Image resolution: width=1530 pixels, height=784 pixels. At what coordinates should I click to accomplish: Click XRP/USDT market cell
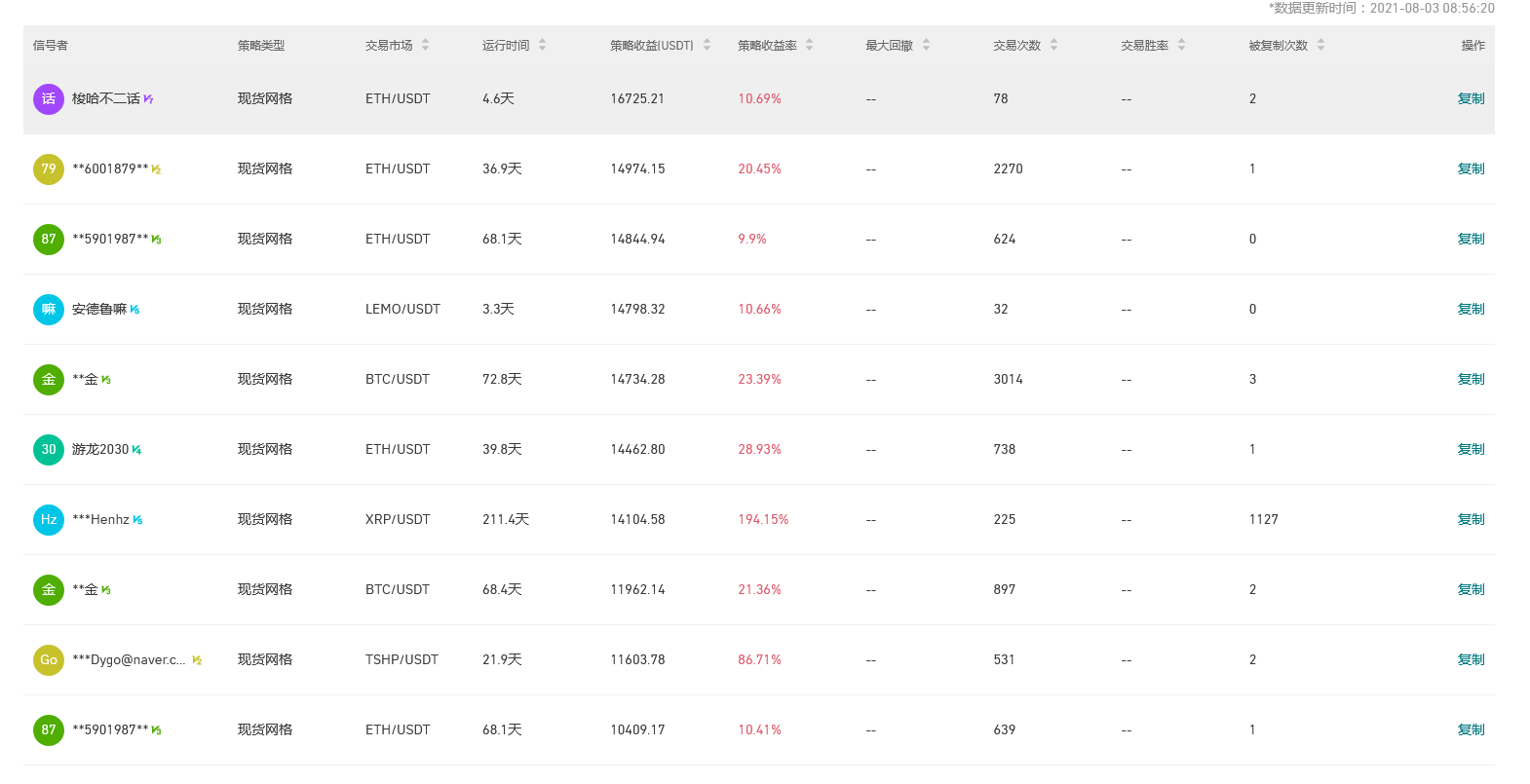point(398,520)
